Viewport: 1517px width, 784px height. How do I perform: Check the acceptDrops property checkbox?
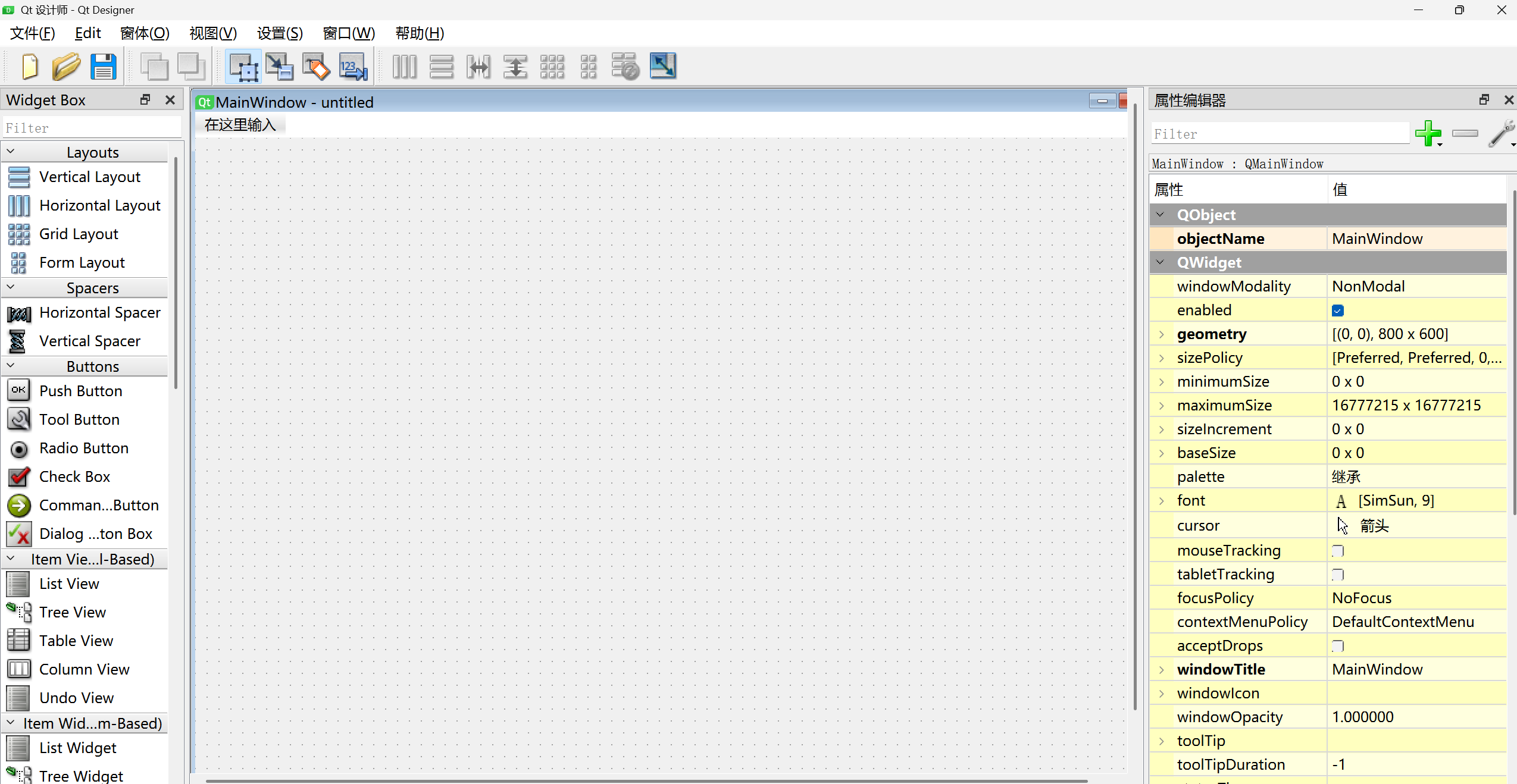1338,646
